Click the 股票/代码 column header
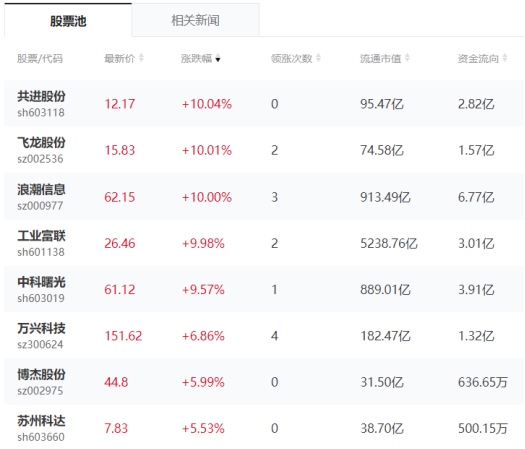 (40, 59)
